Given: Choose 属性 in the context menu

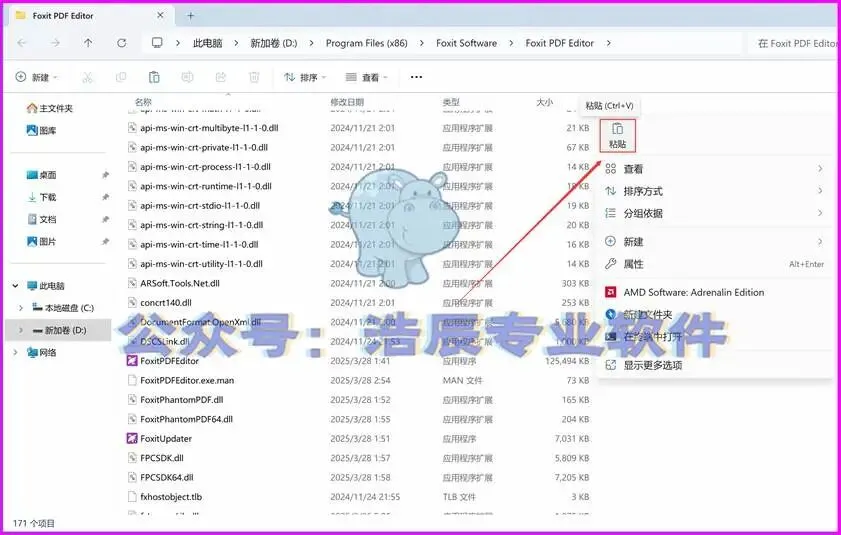Looking at the screenshot, I should pyautogui.click(x=714, y=264).
